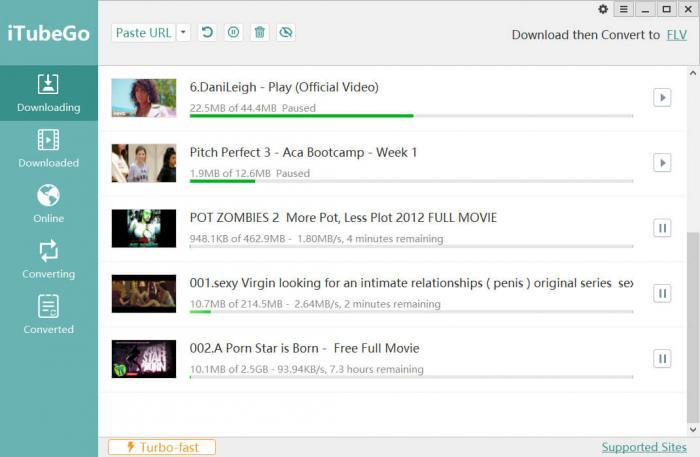Viewport: 700px width, 457px height.
Task: Resume the DaniLeigh Play download
Action: tap(662, 98)
